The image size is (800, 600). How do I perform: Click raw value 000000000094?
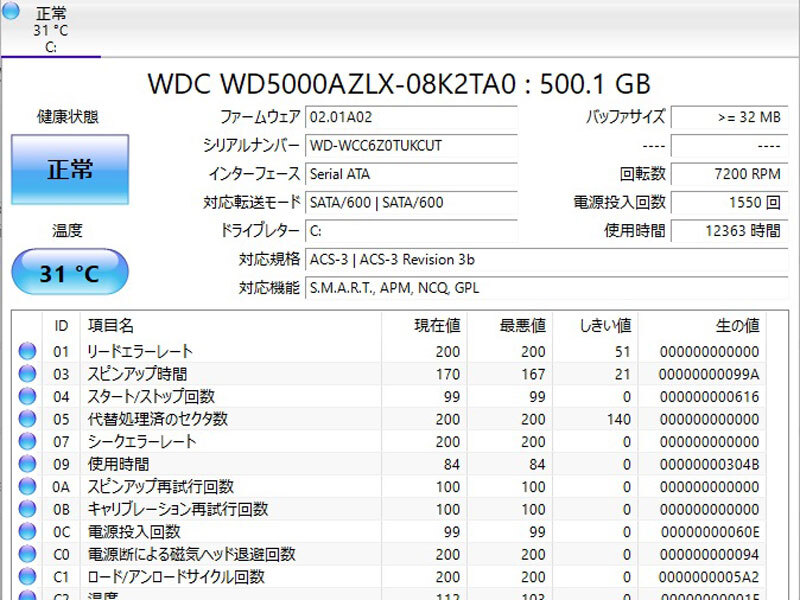(x=709, y=554)
